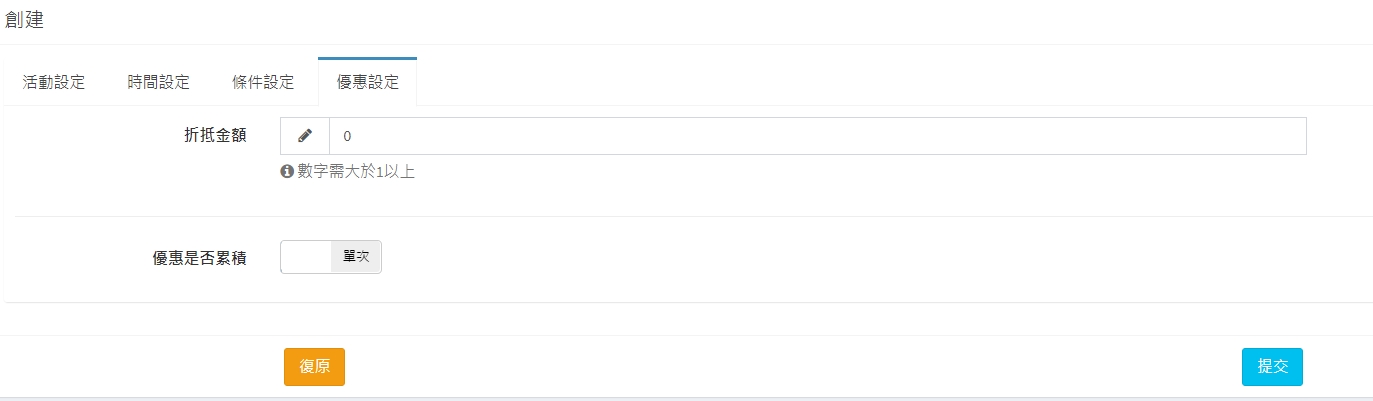
Task: Toggle the 優惠是否累積 switch
Action: [x=331, y=257]
